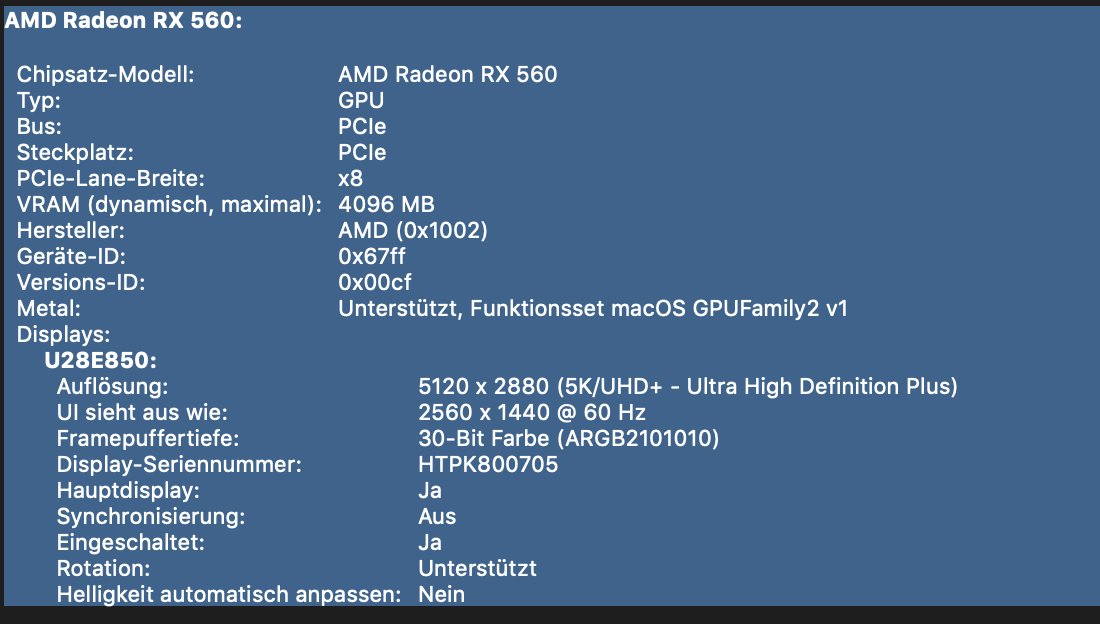The width and height of the screenshot is (1100, 624).
Task: Select the Display-Seriennummer HTPK800705 value
Action: coord(487,465)
